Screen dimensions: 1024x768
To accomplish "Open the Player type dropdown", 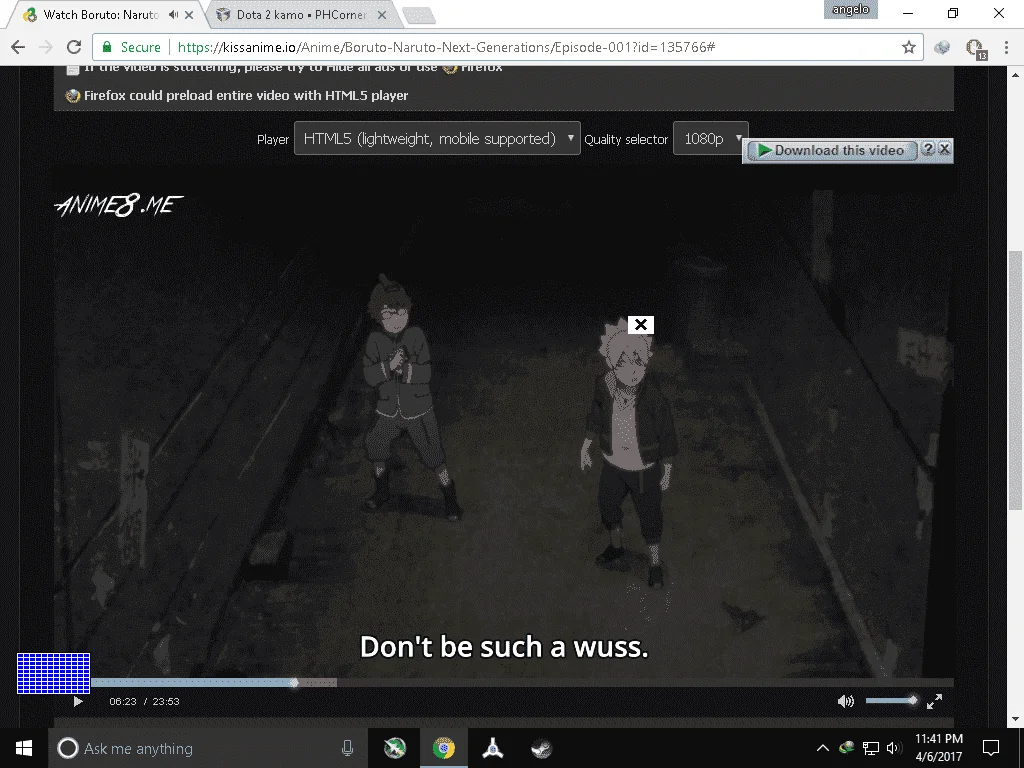I will pos(437,138).
